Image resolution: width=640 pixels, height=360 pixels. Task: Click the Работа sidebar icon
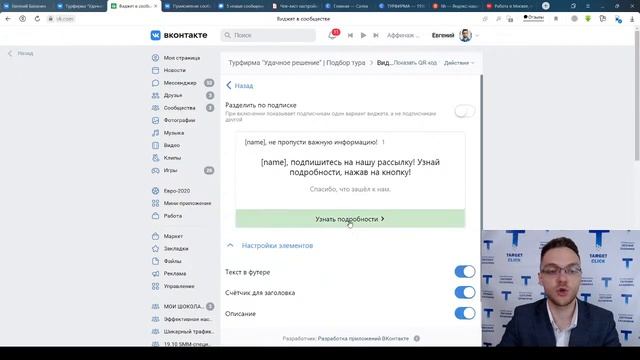(155, 216)
